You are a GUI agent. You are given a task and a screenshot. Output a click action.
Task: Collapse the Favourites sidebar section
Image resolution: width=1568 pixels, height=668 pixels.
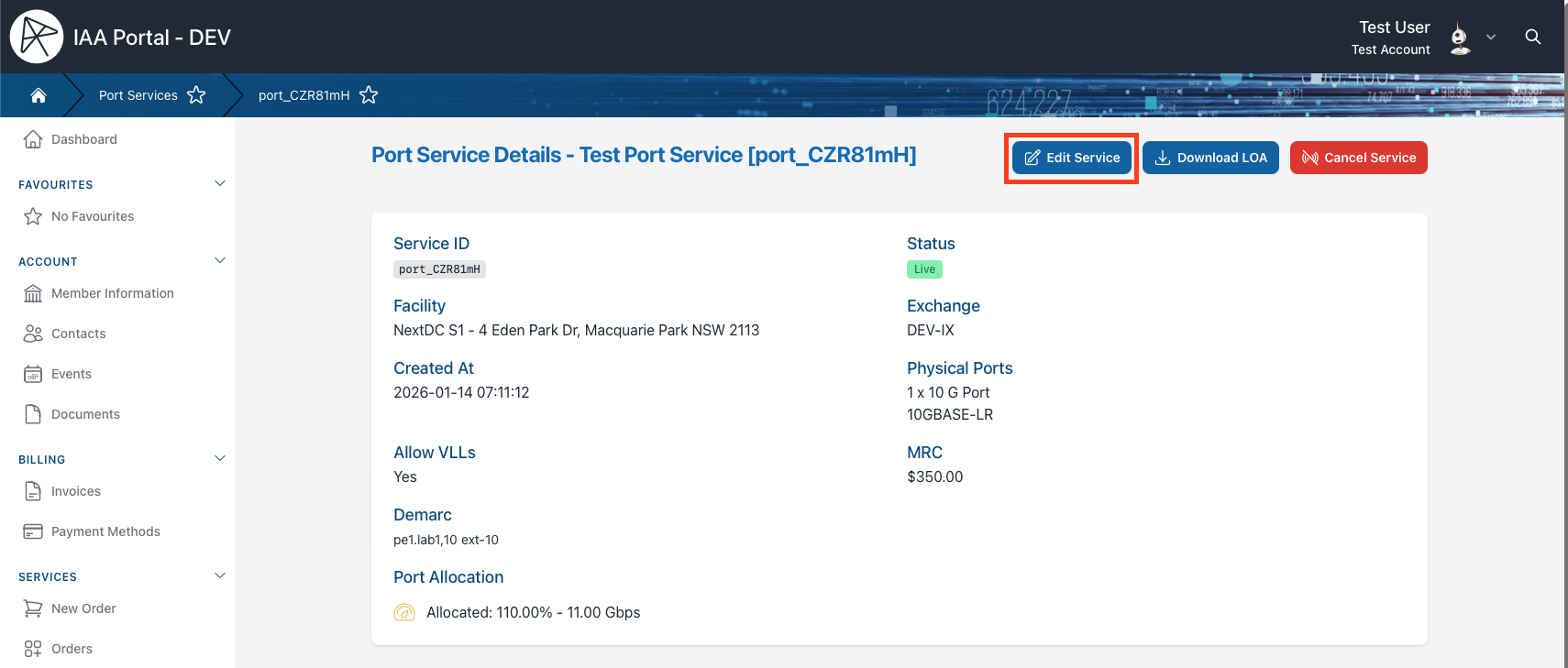(220, 183)
